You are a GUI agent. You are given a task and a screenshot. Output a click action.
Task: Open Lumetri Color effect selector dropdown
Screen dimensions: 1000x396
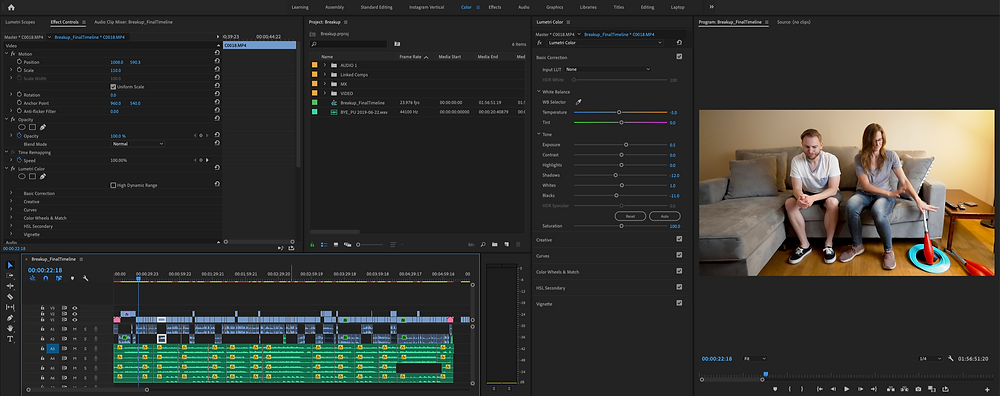click(605, 43)
